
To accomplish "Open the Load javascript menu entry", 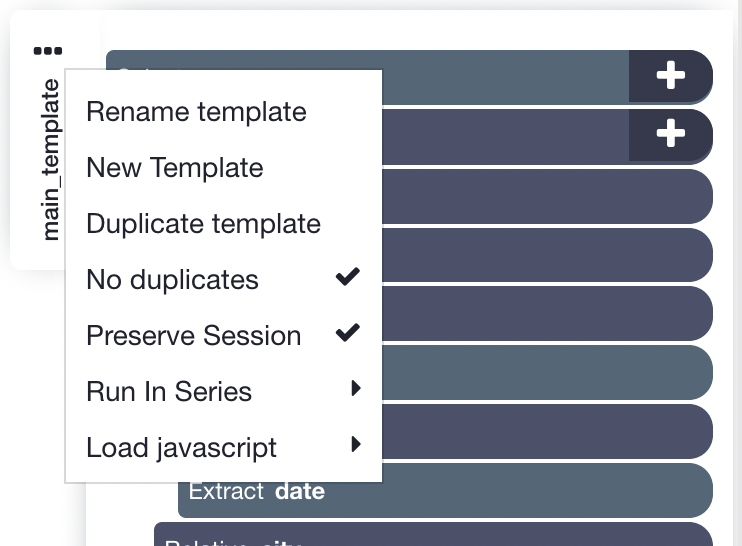I will [x=223, y=447].
